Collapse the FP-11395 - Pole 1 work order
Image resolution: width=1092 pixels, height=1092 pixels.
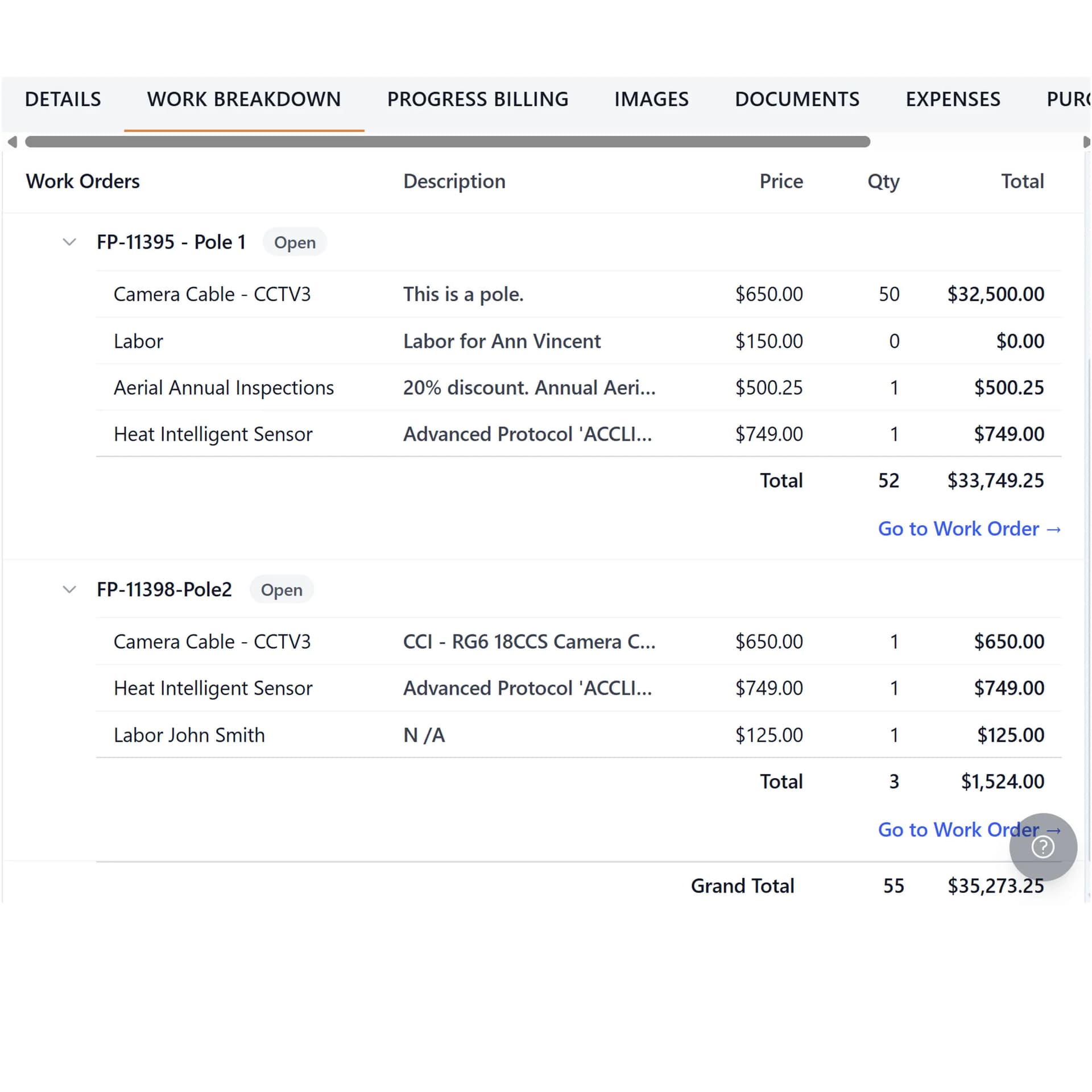coord(69,242)
